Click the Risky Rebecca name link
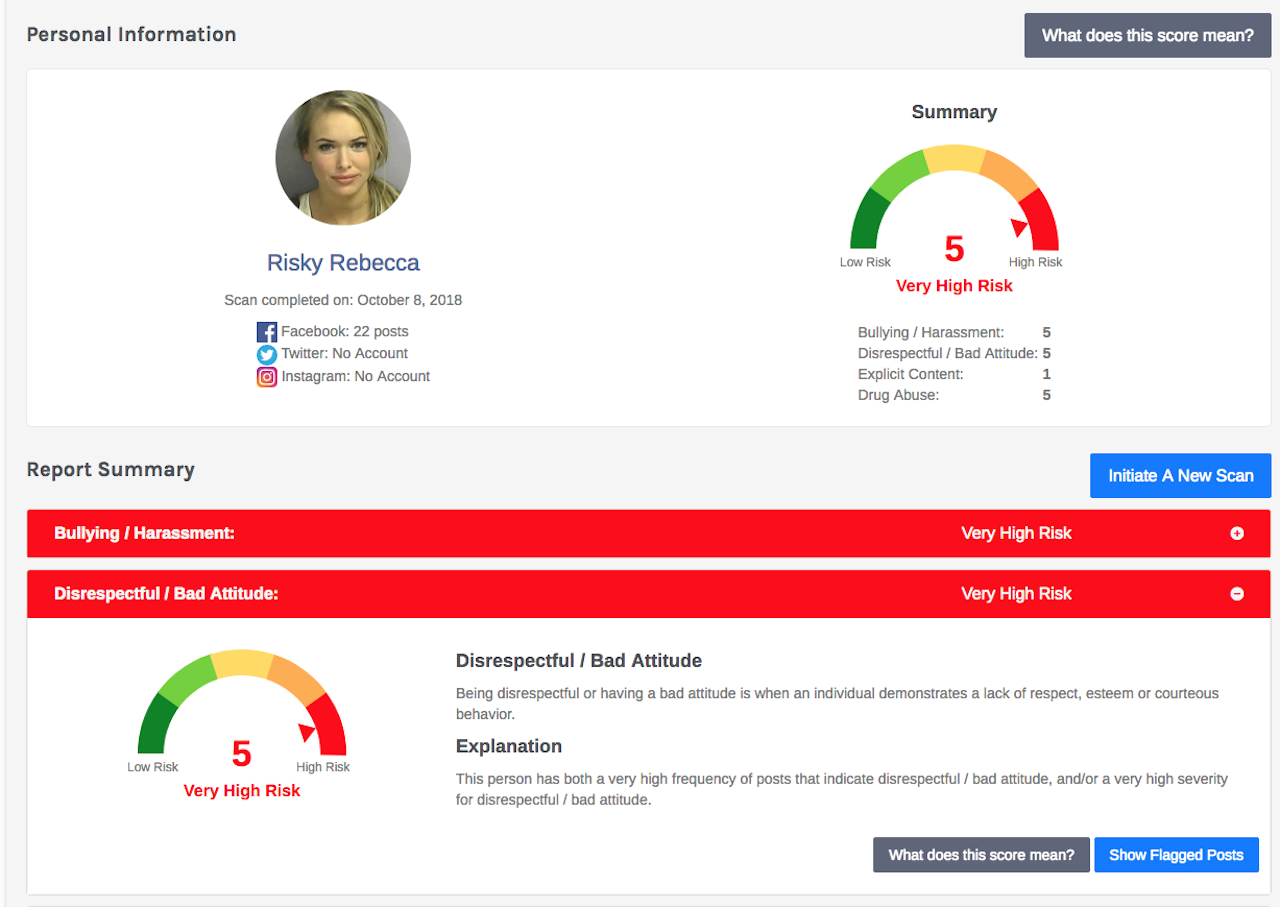This screenshot has height=907, width=1280. [x=343, y=263]
